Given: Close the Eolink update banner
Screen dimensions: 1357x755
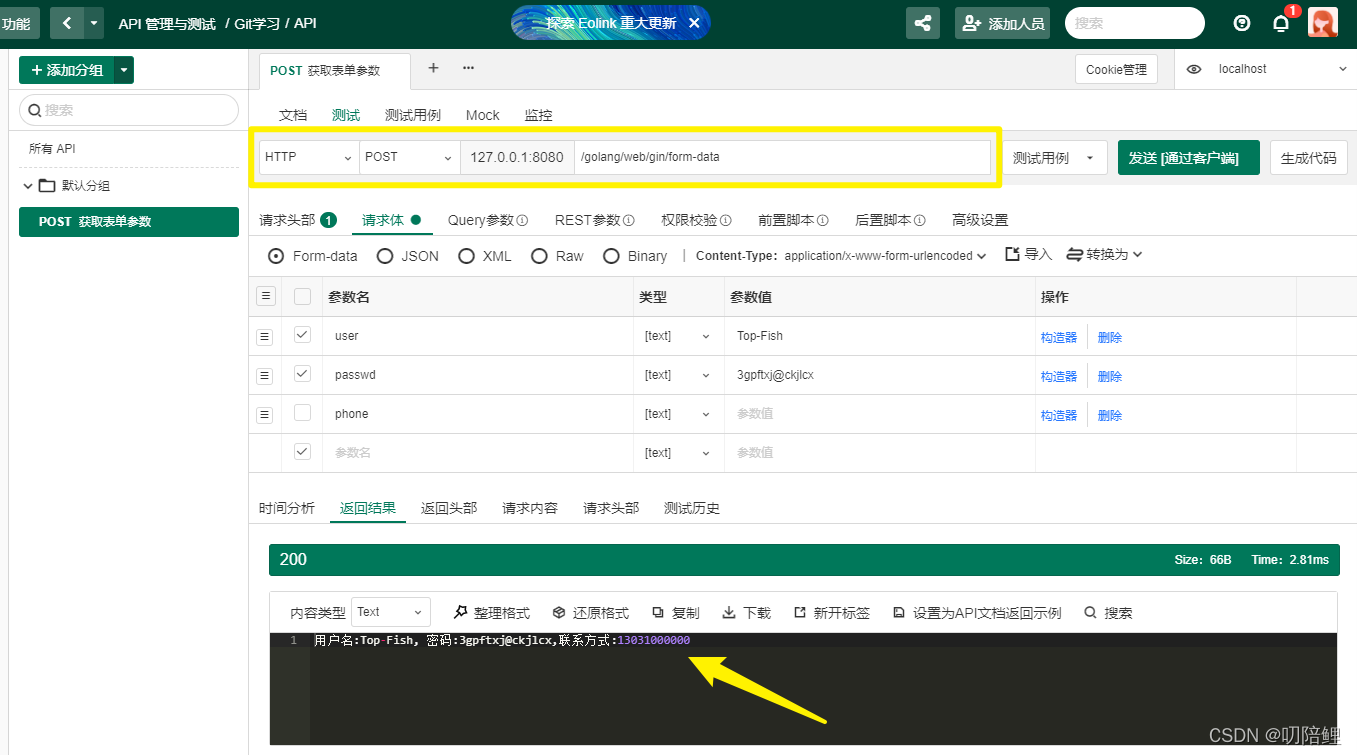Looking at the screenshot, I should (x=694, y=22).
